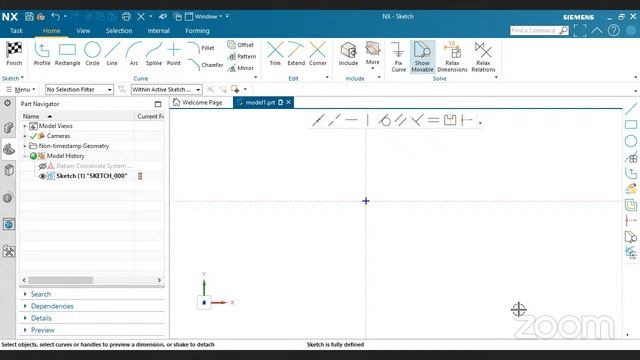Click the Pattern curve command
This screenshot has width=640, height=360.
tap(242, 56)
